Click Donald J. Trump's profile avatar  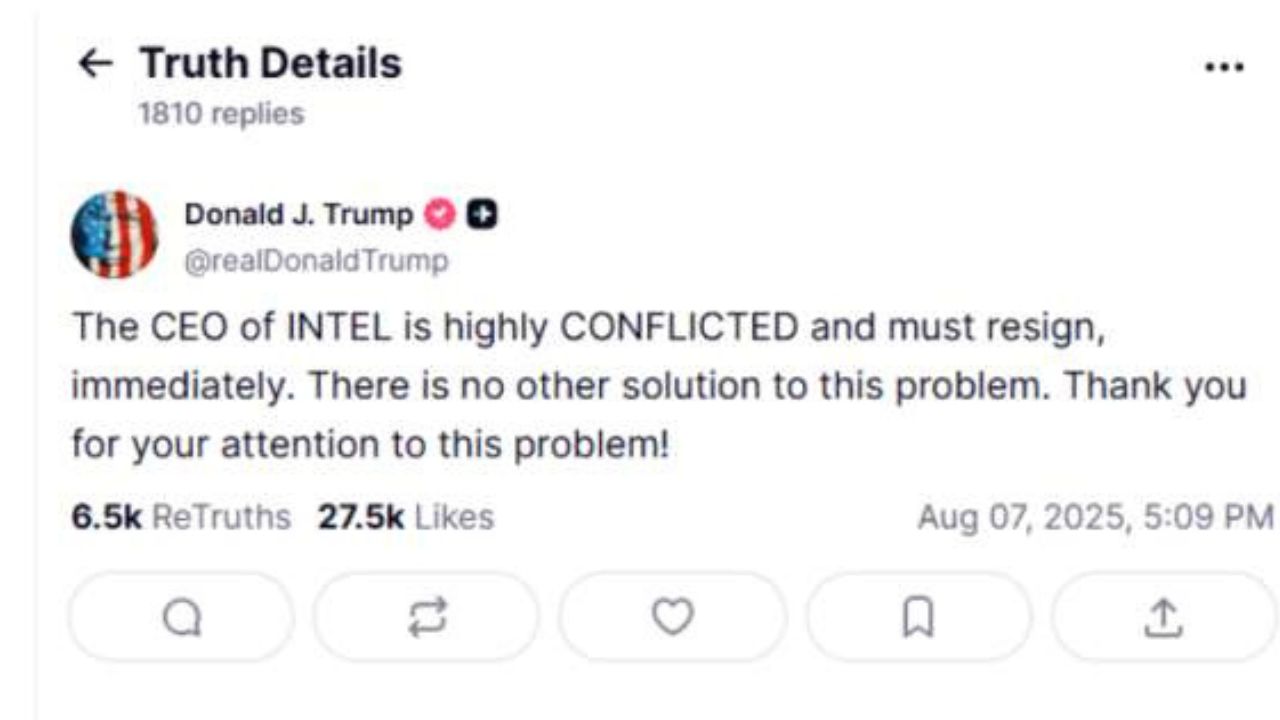coord(114,234)
